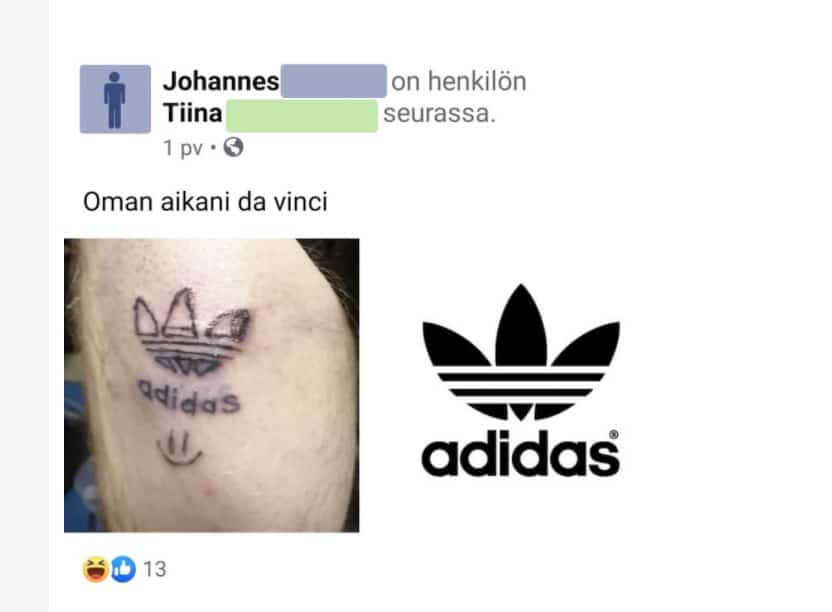Click the post text Oman aikani da vinci
The width and height of the screenshot is (832, 612).
click(205, 202)
